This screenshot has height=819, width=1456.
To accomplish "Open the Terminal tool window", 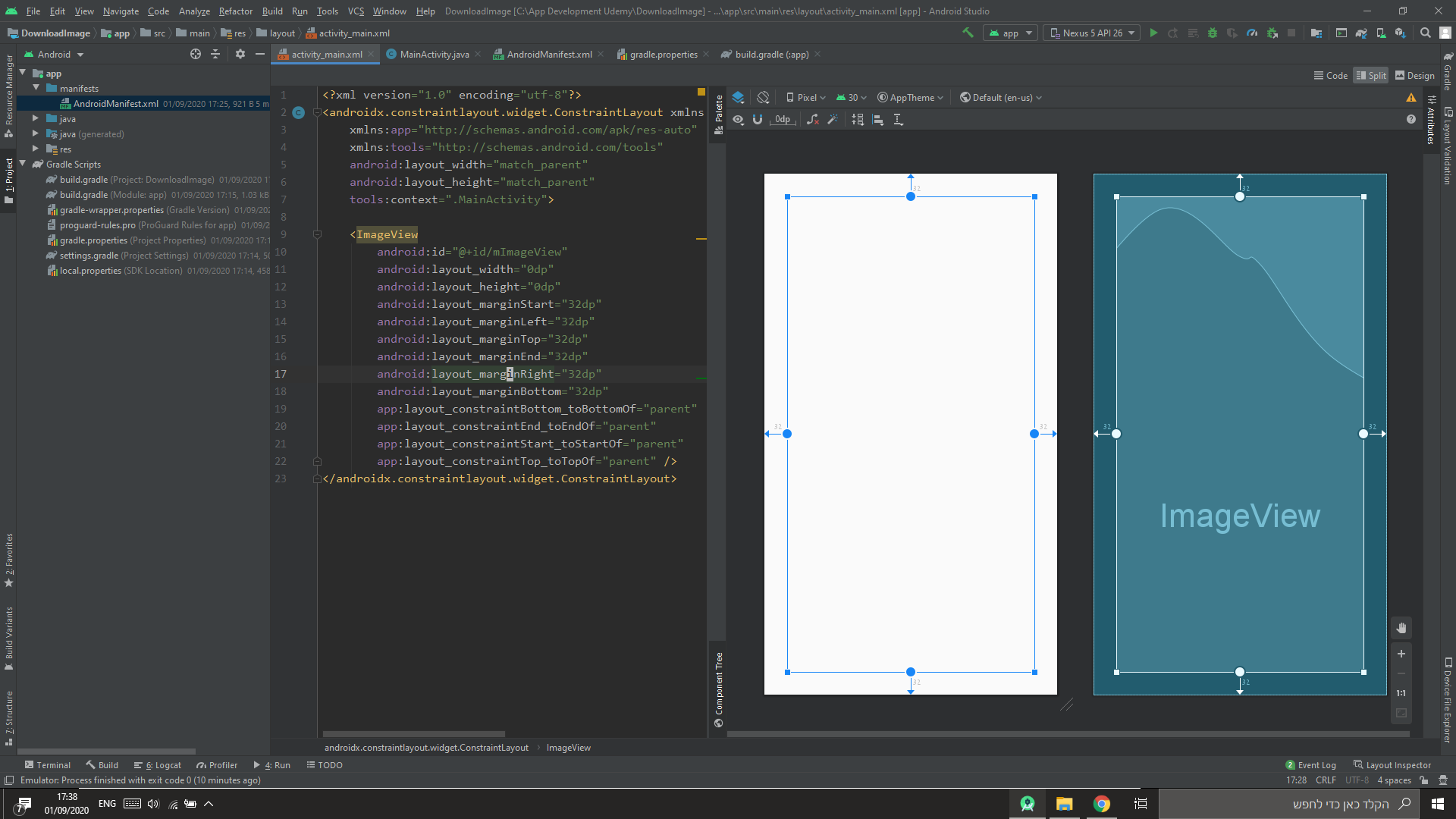I will coord(47,765).
